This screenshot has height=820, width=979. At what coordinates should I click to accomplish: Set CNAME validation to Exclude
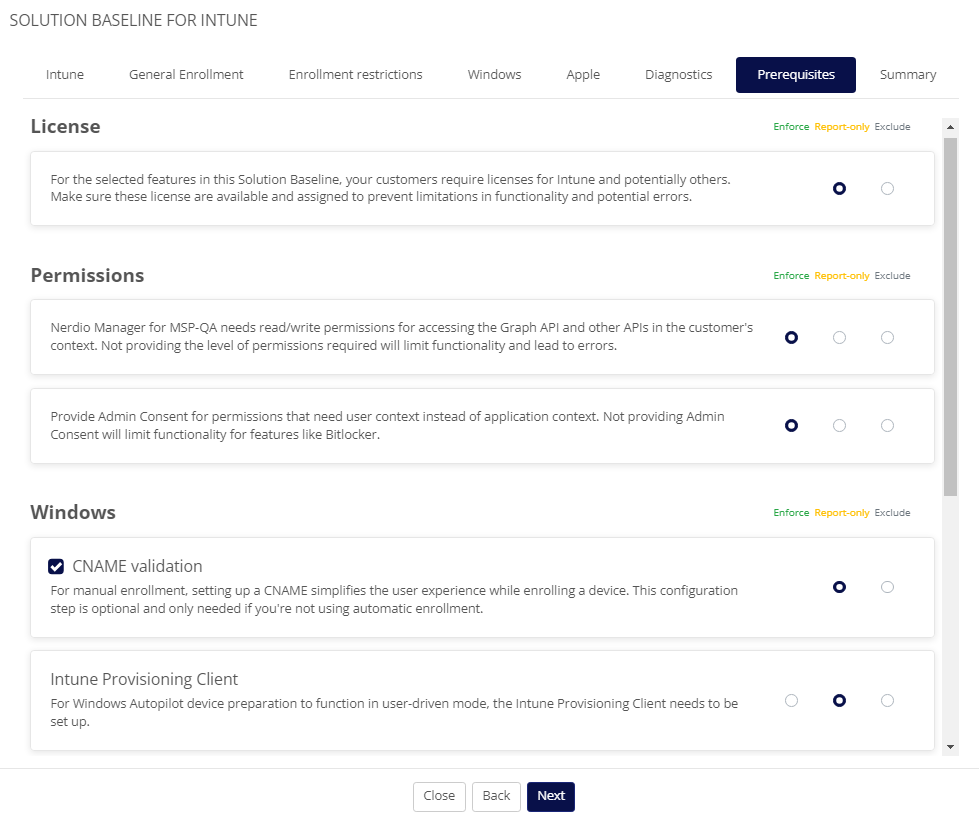[x=887, y=587]
